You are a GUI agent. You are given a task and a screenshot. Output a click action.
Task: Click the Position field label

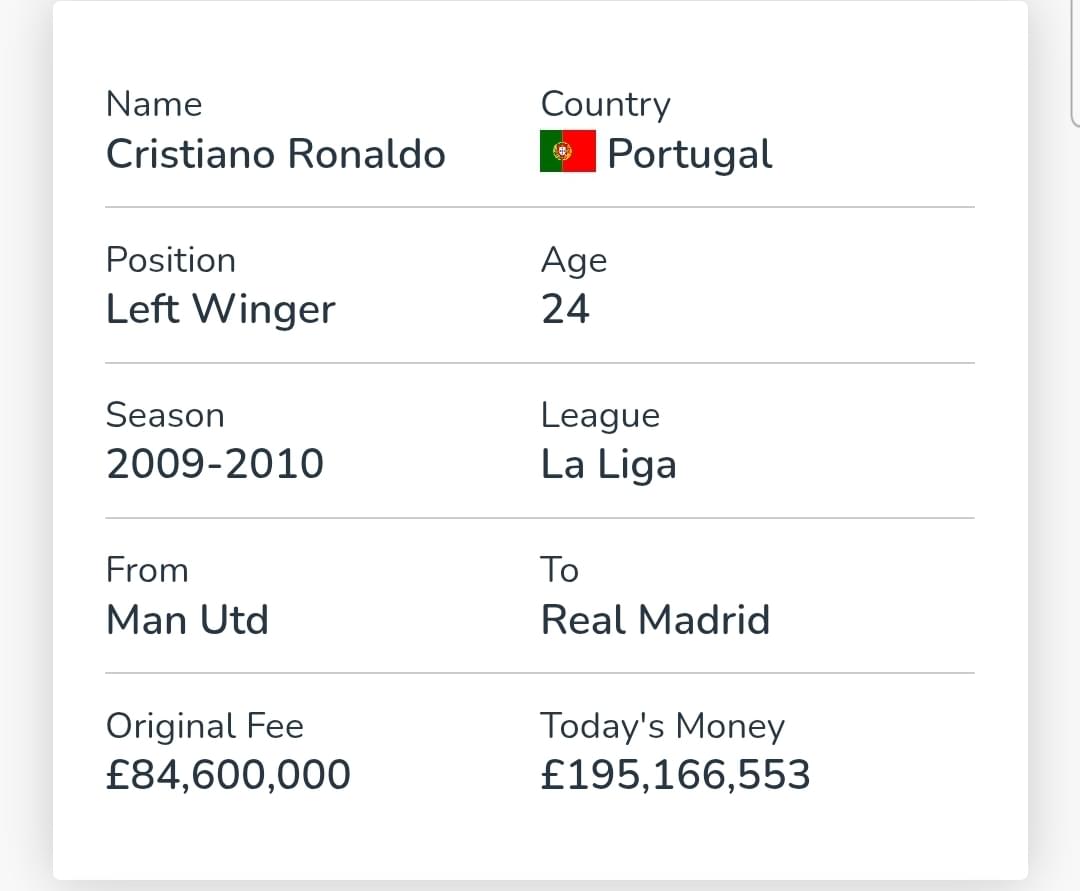pos(171,260)
